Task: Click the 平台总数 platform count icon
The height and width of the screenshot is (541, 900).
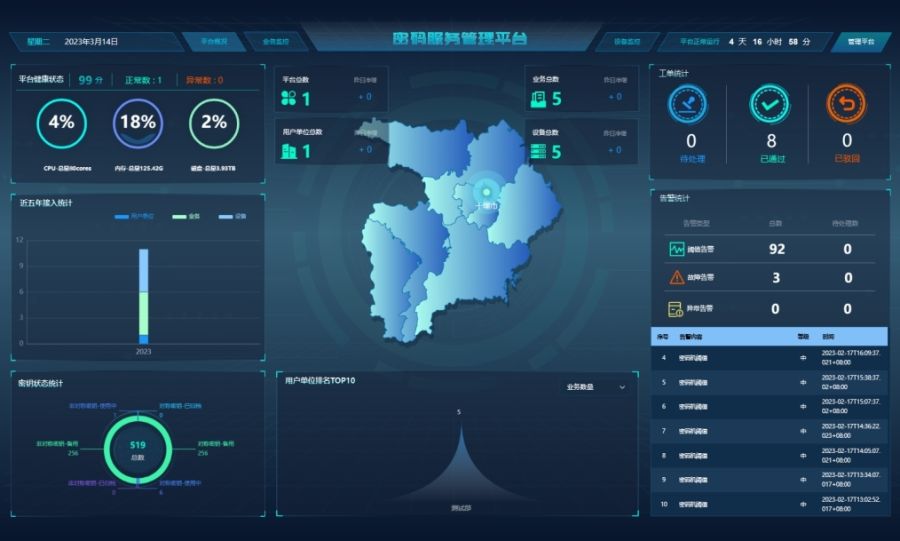Action: click(289, 98)
